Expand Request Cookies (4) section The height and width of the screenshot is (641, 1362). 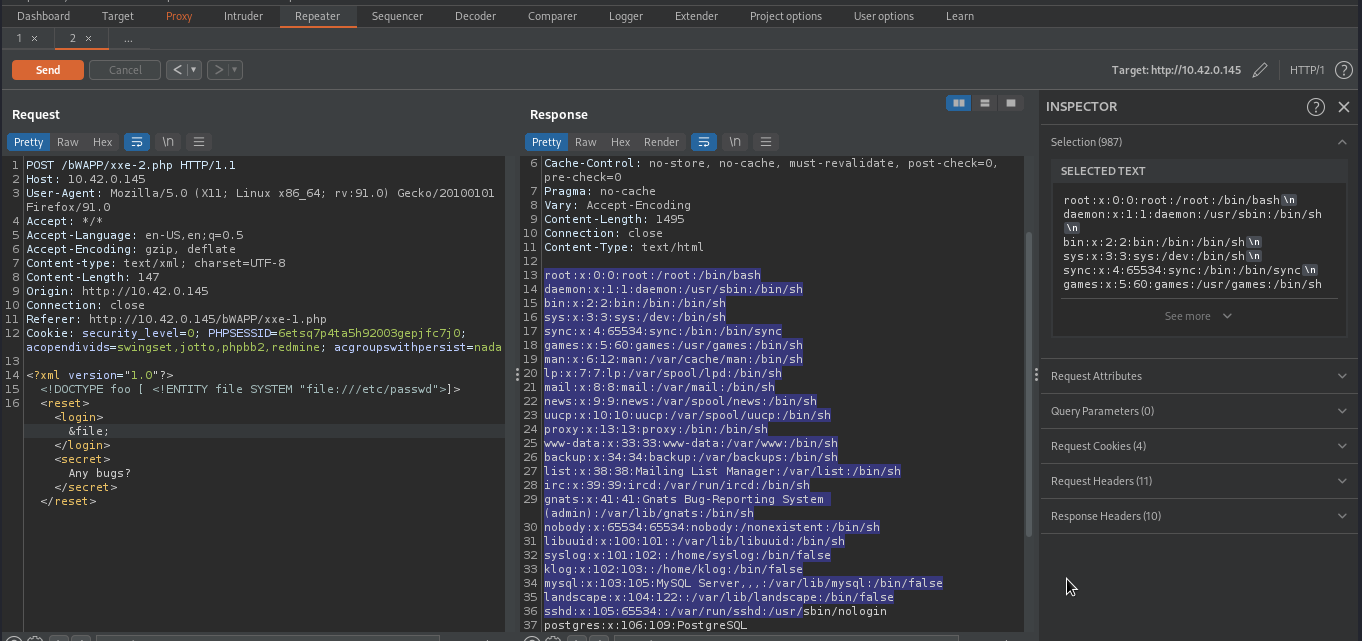click(x=1199, y=446)
